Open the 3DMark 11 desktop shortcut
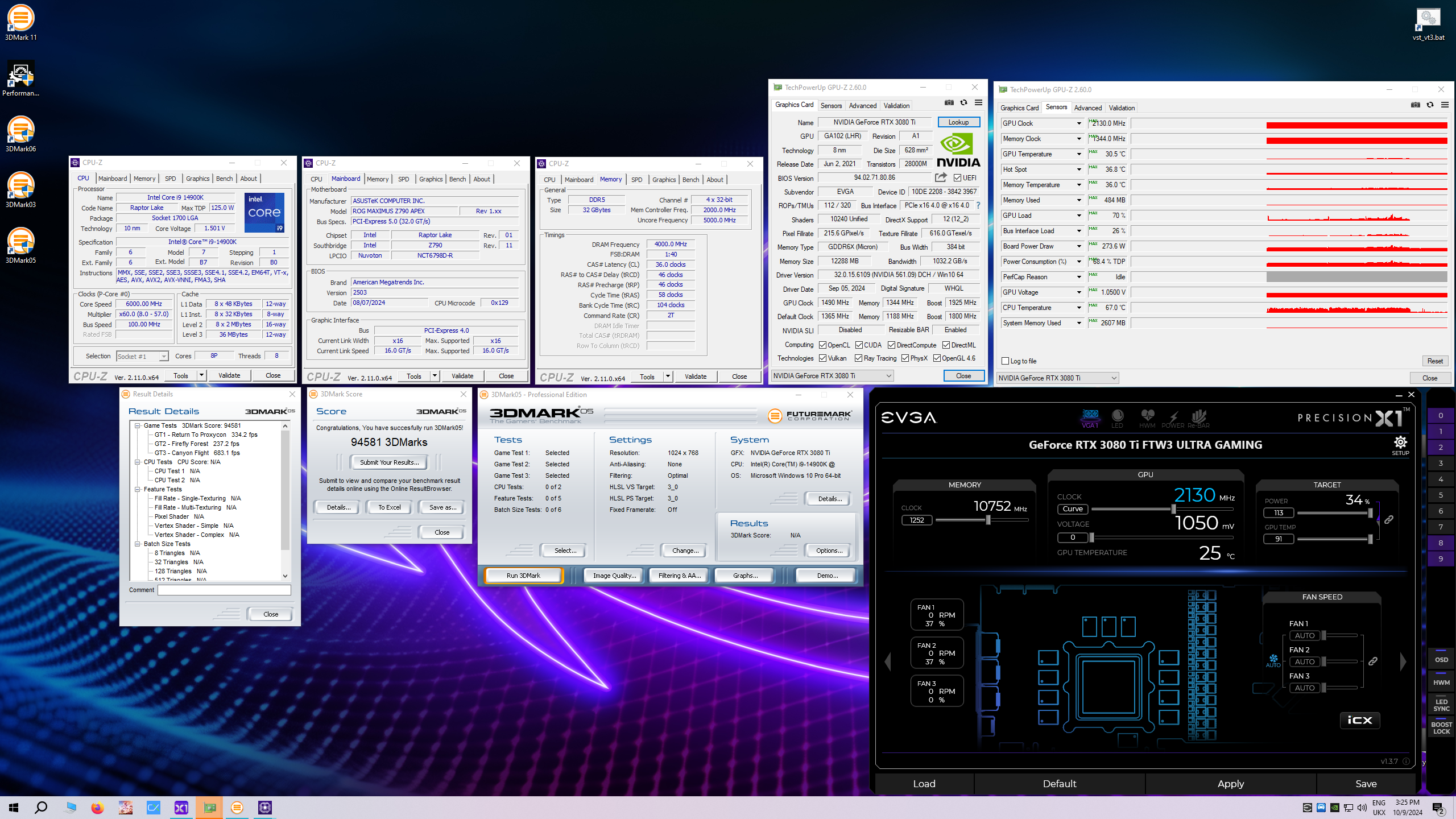The width and height of the screenshot is (1456, 819). 21,23
